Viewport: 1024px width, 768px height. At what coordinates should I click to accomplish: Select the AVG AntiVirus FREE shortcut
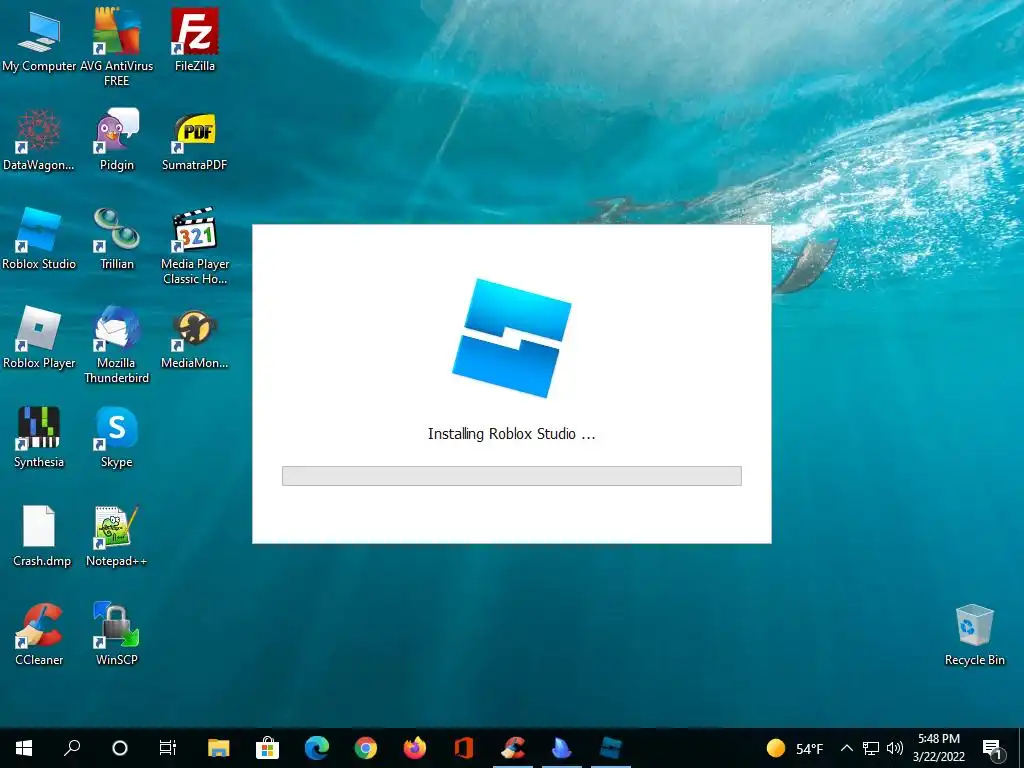116,47
